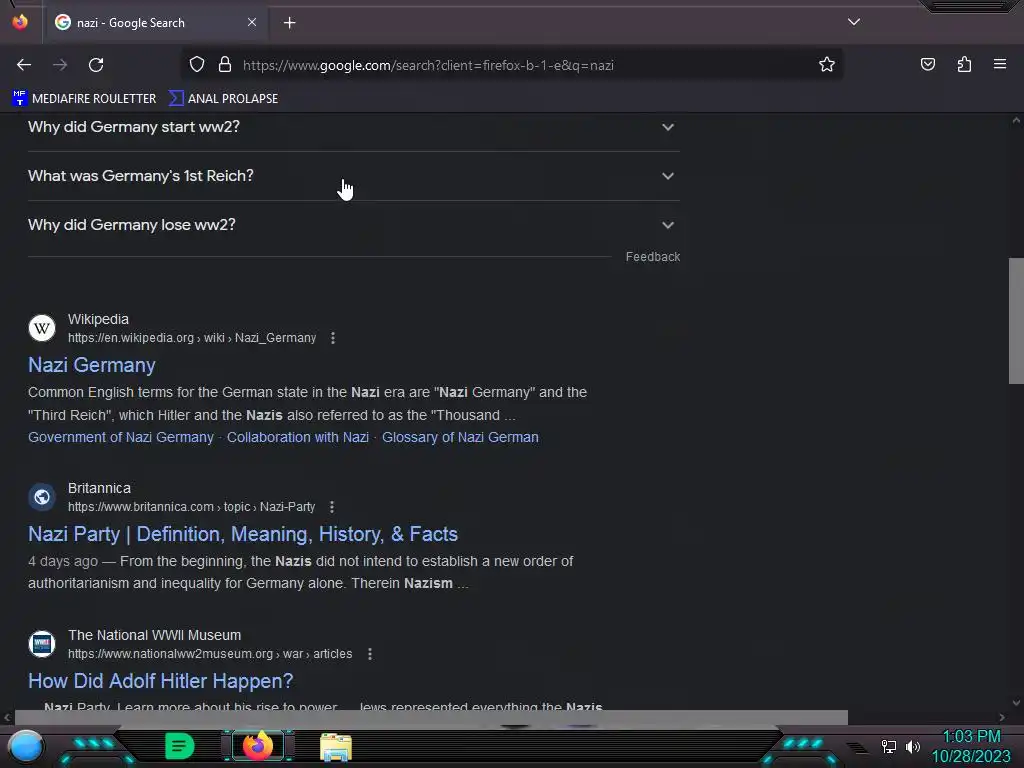The image size is (1024, 768).
Task: Click the Wikipedia URL breadcrumb text
Action: [x=192, y=338]
